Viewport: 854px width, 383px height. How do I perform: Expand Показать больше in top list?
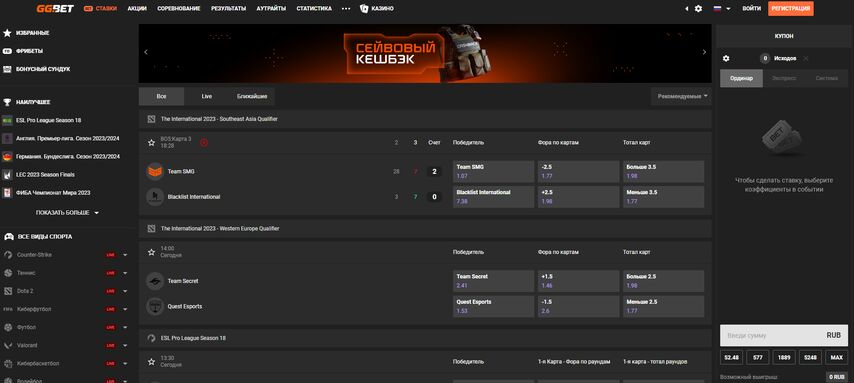(67, 212)
